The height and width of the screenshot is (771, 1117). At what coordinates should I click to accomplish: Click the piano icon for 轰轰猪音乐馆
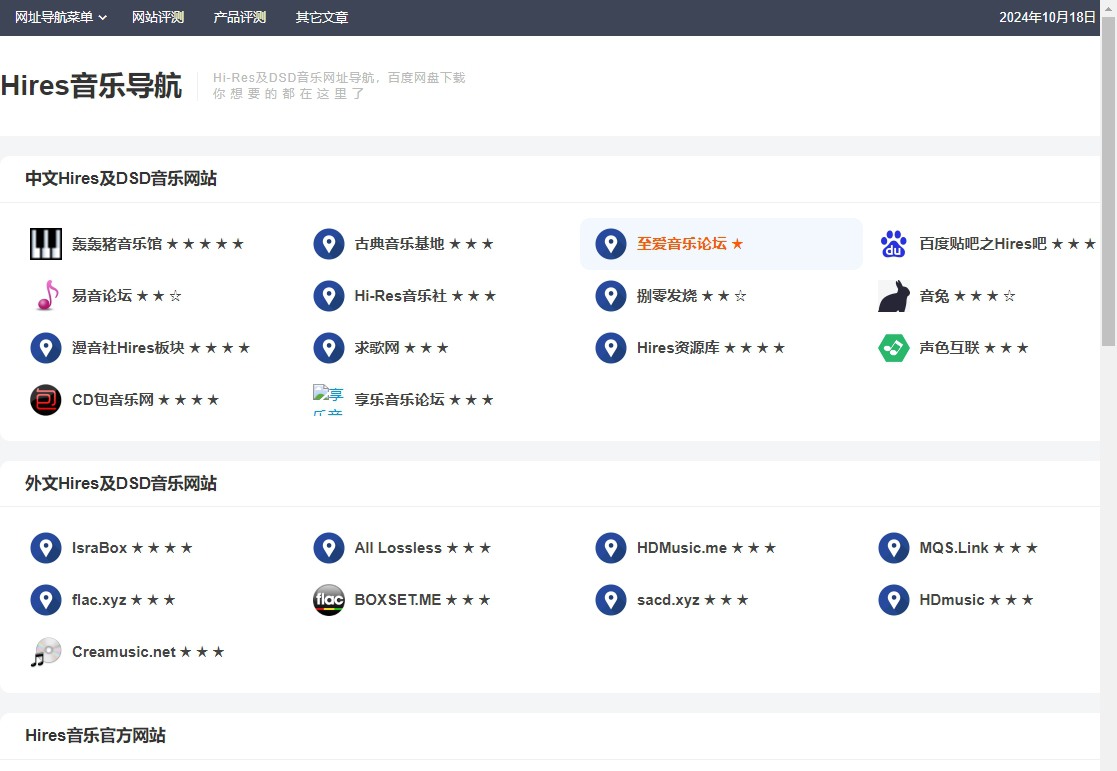click(46, 244)
